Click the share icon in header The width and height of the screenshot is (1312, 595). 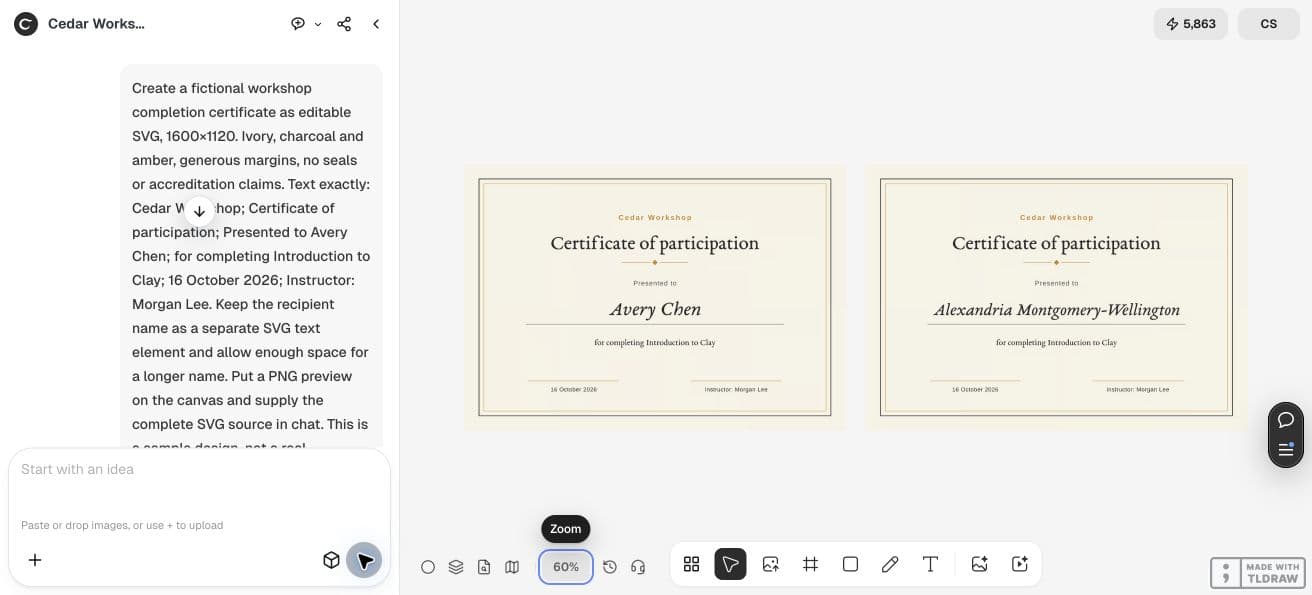click(344, 24)
